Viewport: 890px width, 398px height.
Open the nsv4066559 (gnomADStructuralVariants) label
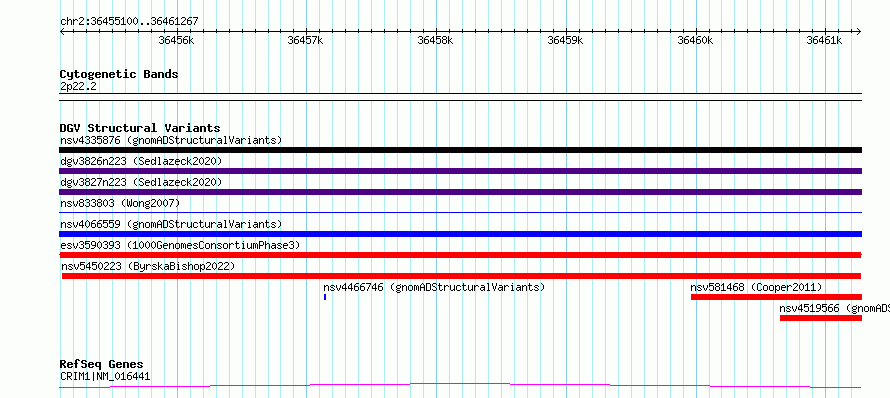[171, 224]
